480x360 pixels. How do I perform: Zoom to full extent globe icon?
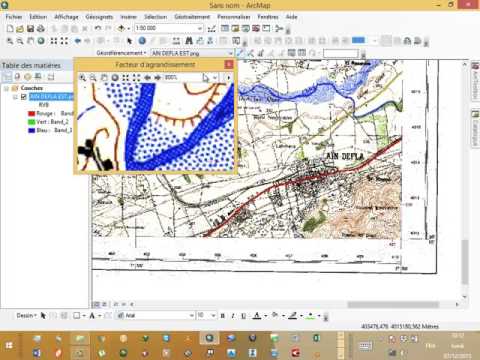coord(41,41)
